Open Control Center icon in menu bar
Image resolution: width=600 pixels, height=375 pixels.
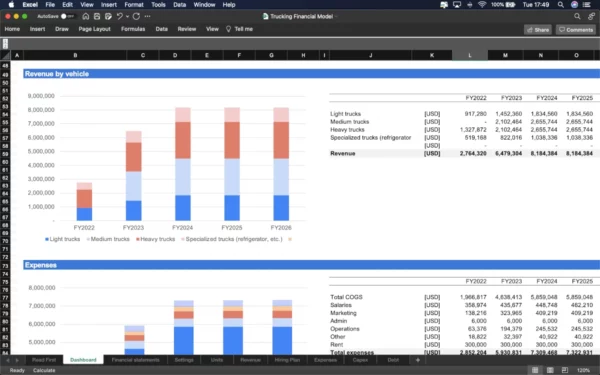point(587,5)
